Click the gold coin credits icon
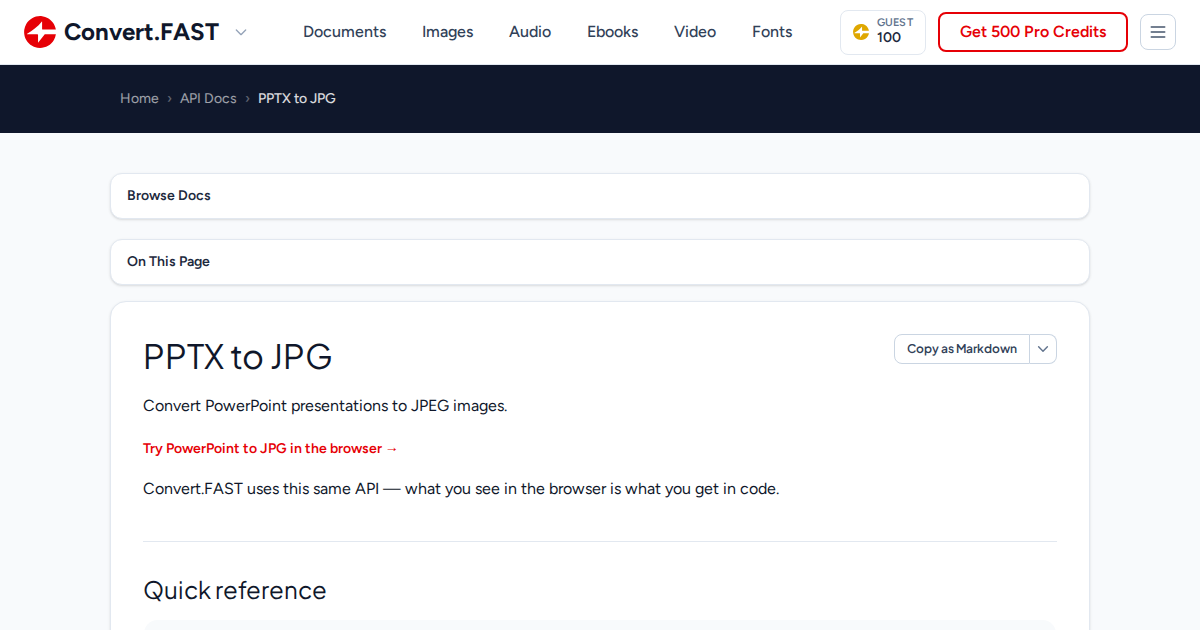 point(861,32)
